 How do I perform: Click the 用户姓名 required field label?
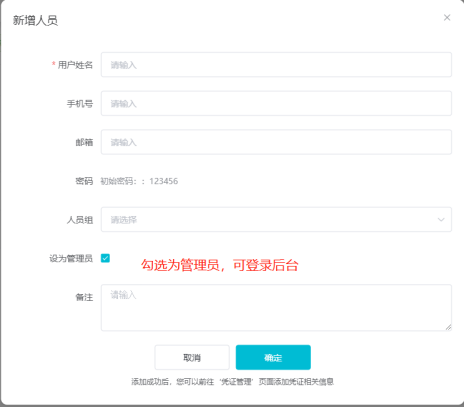(x=72, y=65)
